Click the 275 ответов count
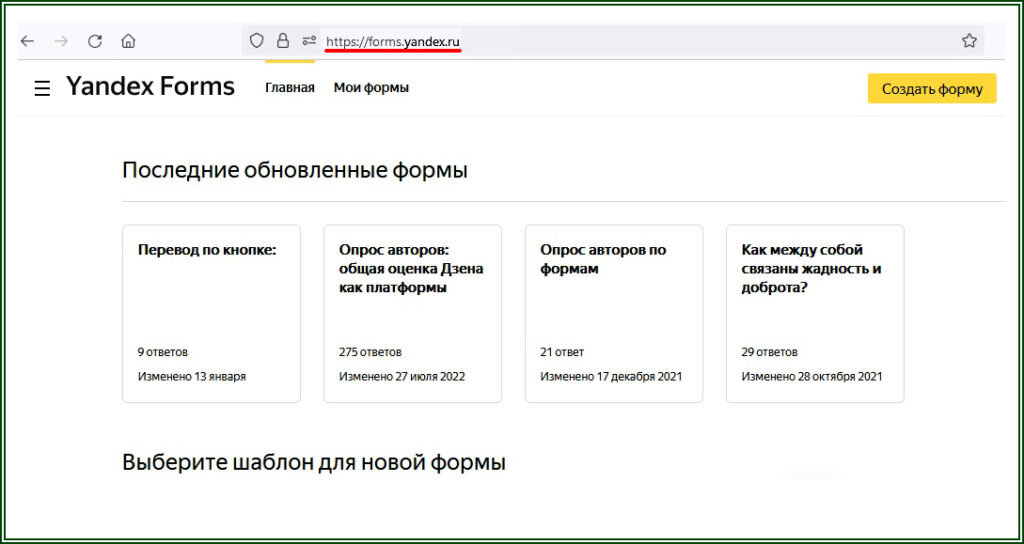The height and width of the screenshot is (544, 1024). (x=370, y=353)
